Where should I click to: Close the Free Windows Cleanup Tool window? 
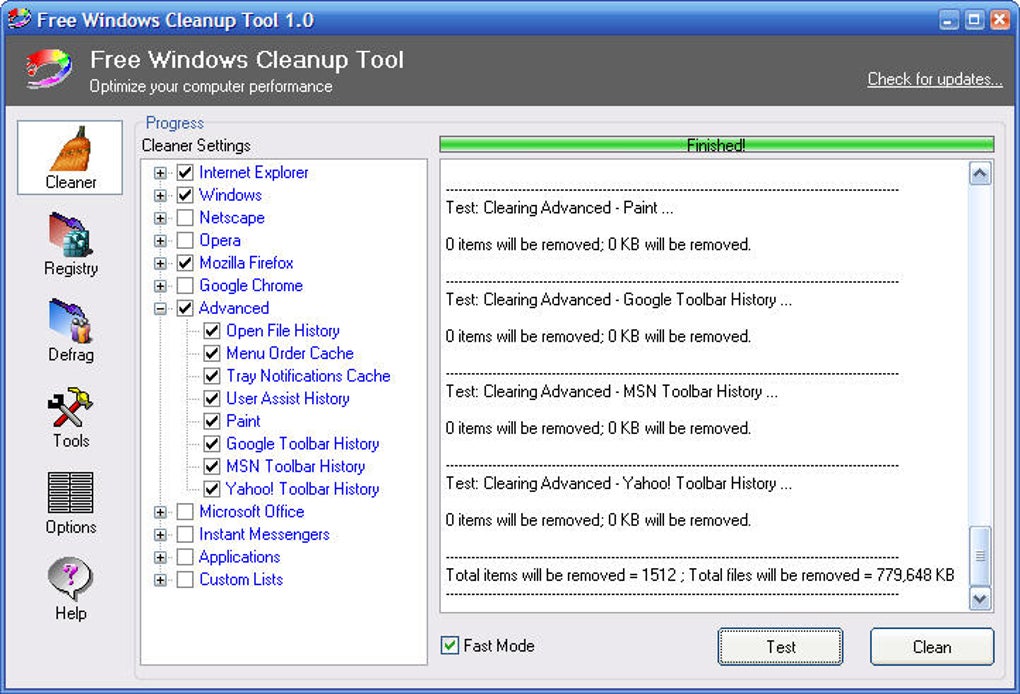(999, 20)
